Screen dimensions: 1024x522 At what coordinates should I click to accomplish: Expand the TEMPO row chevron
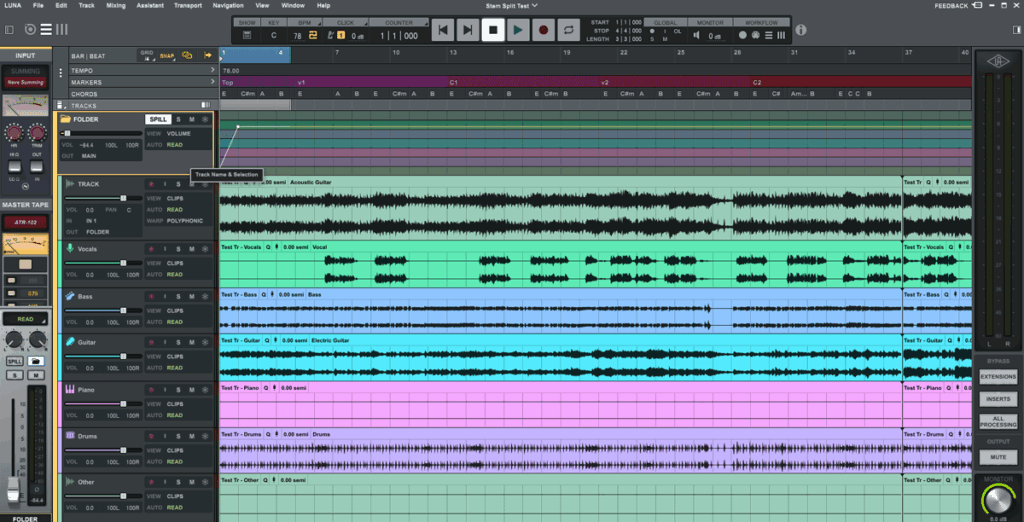coord(213,70)
